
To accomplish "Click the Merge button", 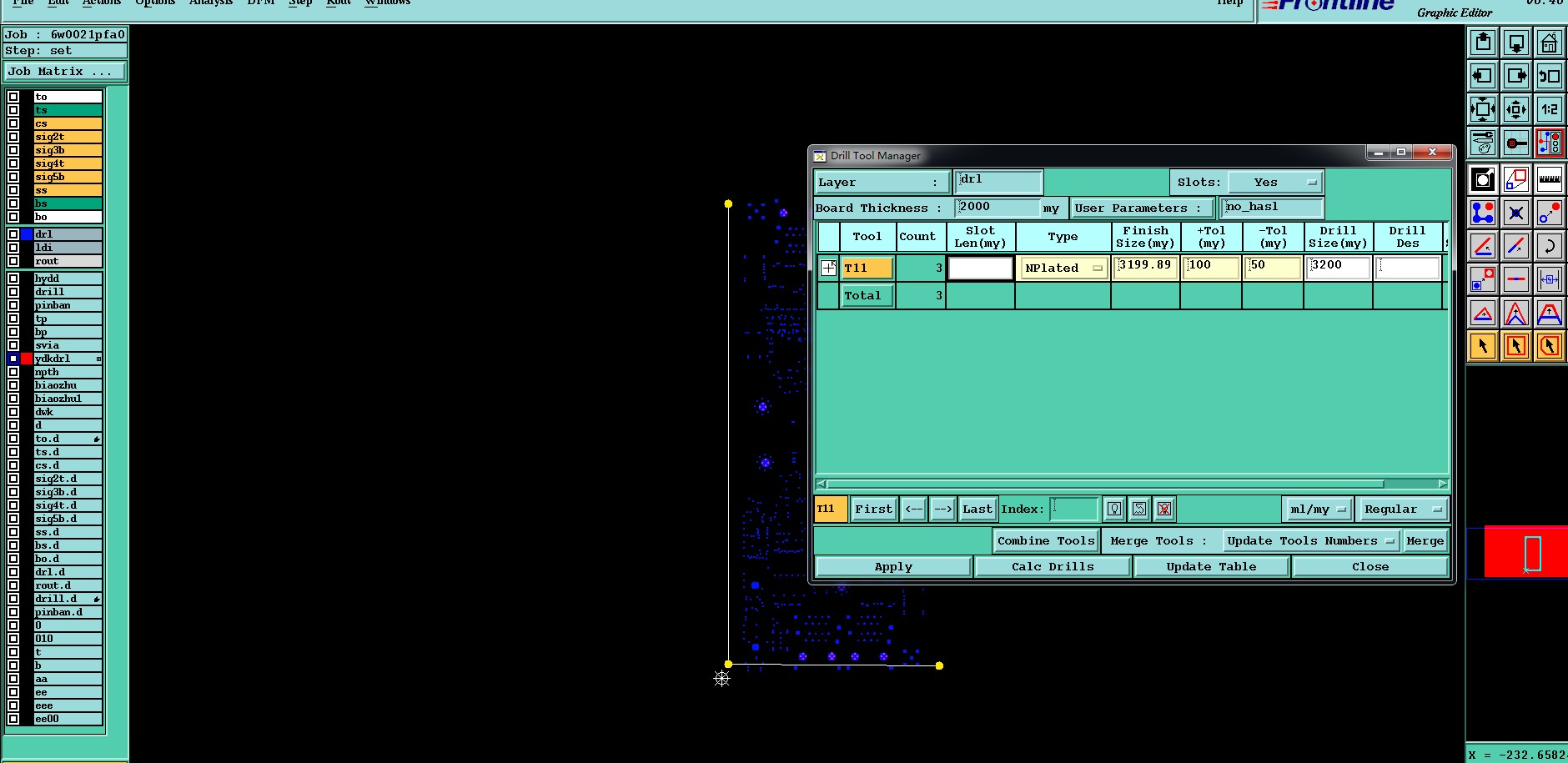I will click(1425, 541).
